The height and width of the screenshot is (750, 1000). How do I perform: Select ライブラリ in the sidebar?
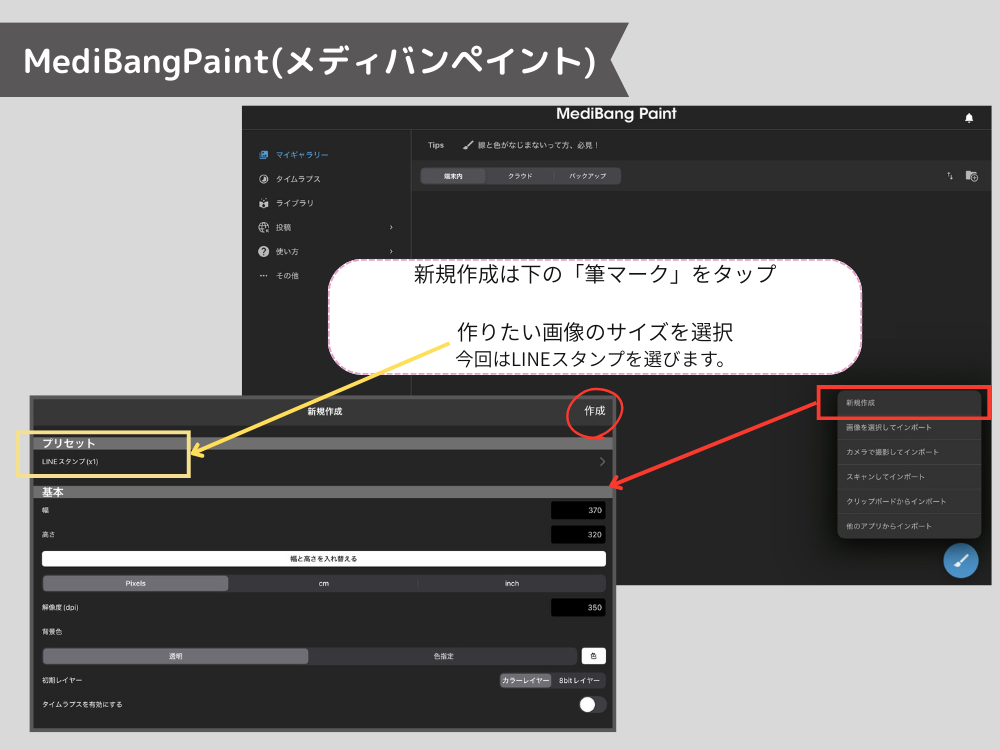[x=294, y=203]
